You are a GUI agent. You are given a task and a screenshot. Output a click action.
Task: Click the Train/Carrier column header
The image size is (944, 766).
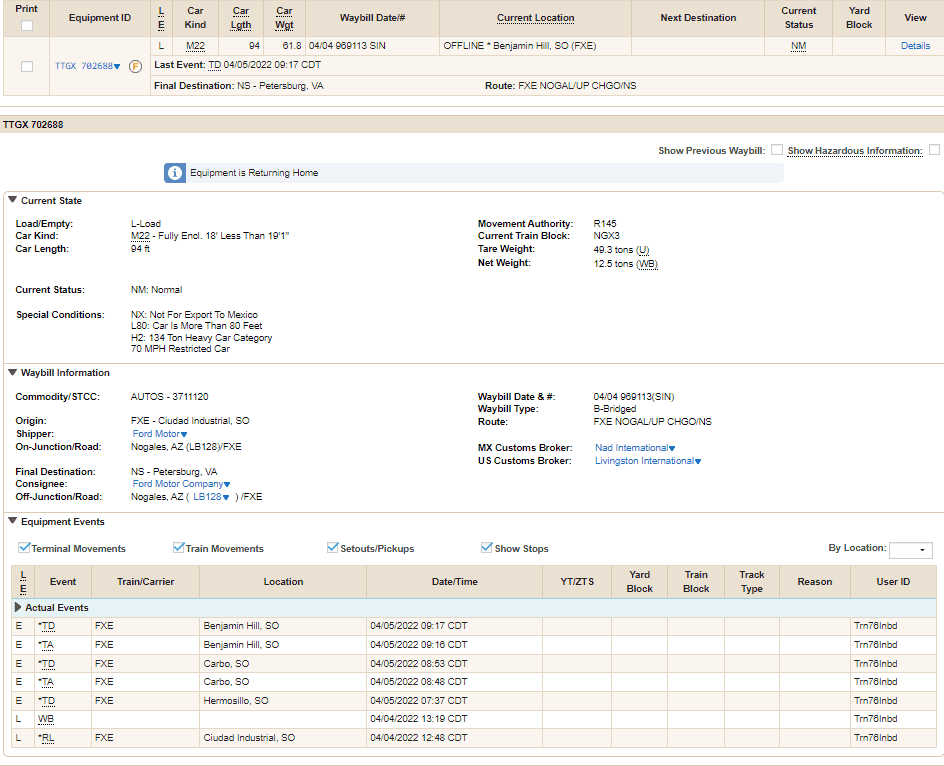[145, 582]
